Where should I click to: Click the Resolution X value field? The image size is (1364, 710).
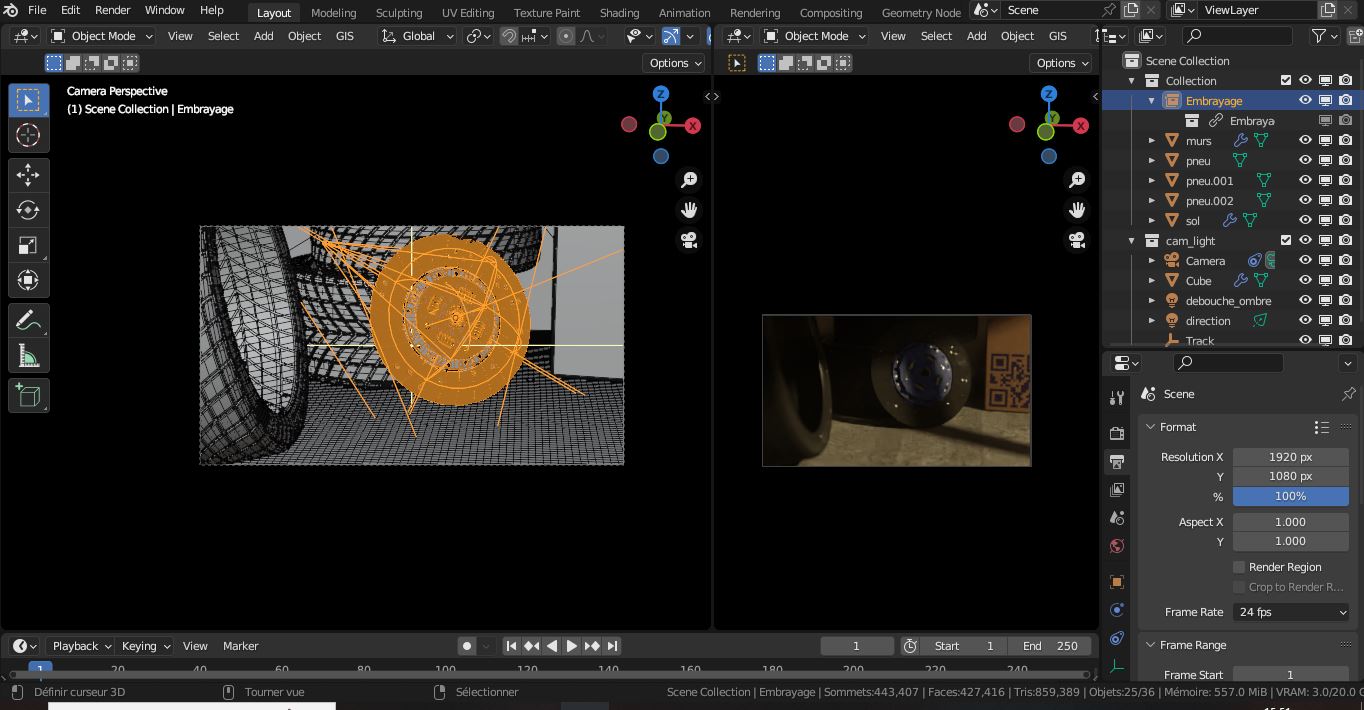click(x=1290, y=457)
